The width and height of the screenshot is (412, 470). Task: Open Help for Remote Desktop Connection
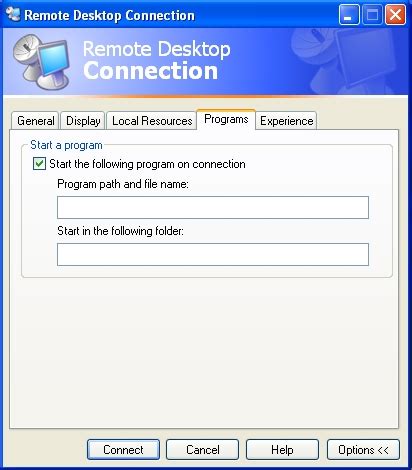click(x=282, y=450)
